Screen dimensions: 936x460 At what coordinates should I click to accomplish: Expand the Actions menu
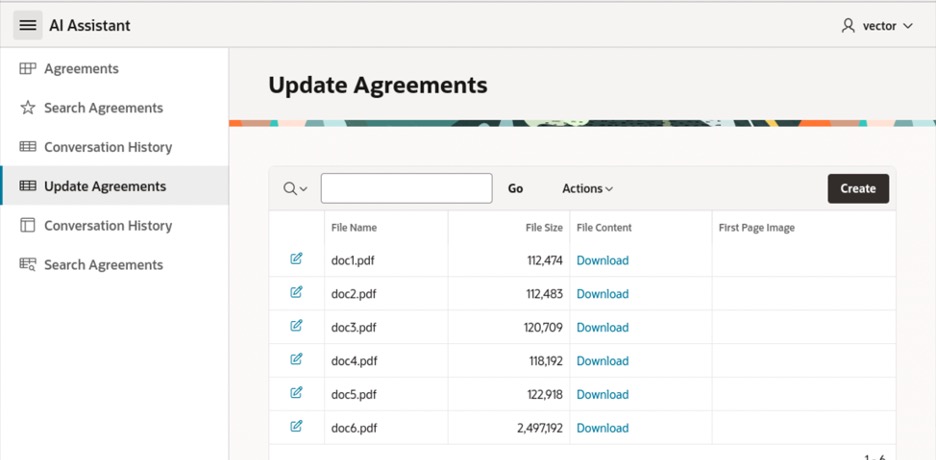(x=587, y=189)
